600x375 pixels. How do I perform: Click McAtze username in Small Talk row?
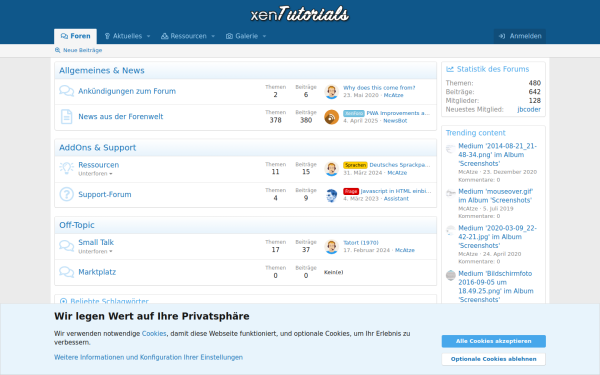405,250
